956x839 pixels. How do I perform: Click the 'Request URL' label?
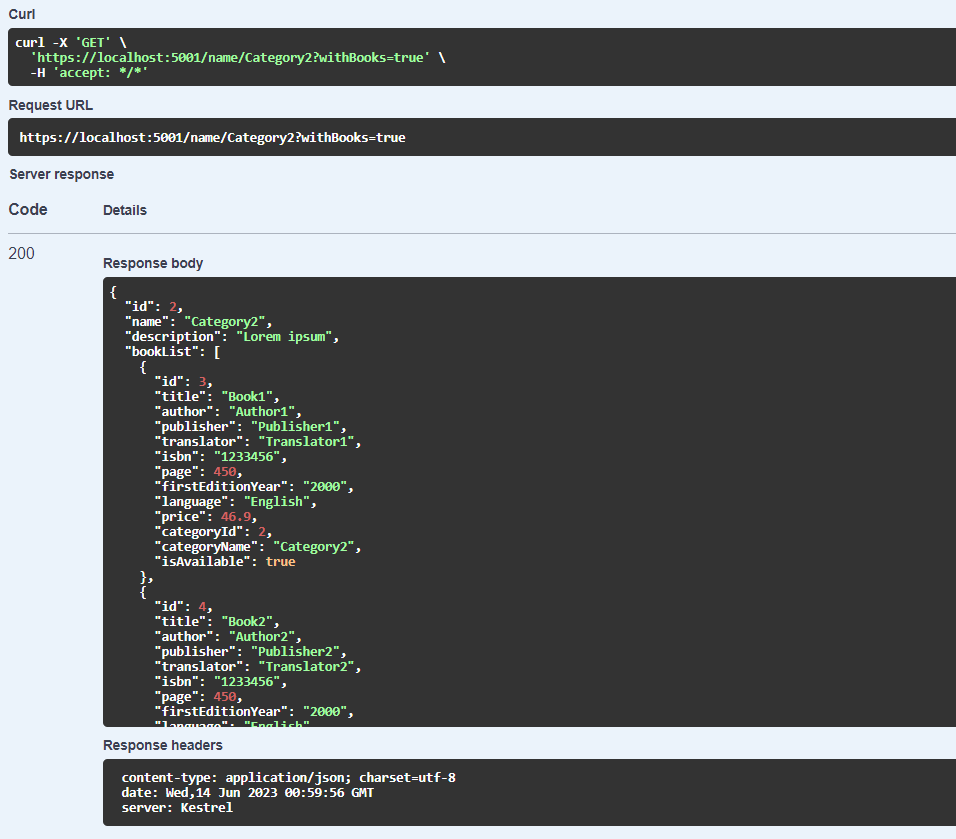pyautogui.click(x=51, y=105)
